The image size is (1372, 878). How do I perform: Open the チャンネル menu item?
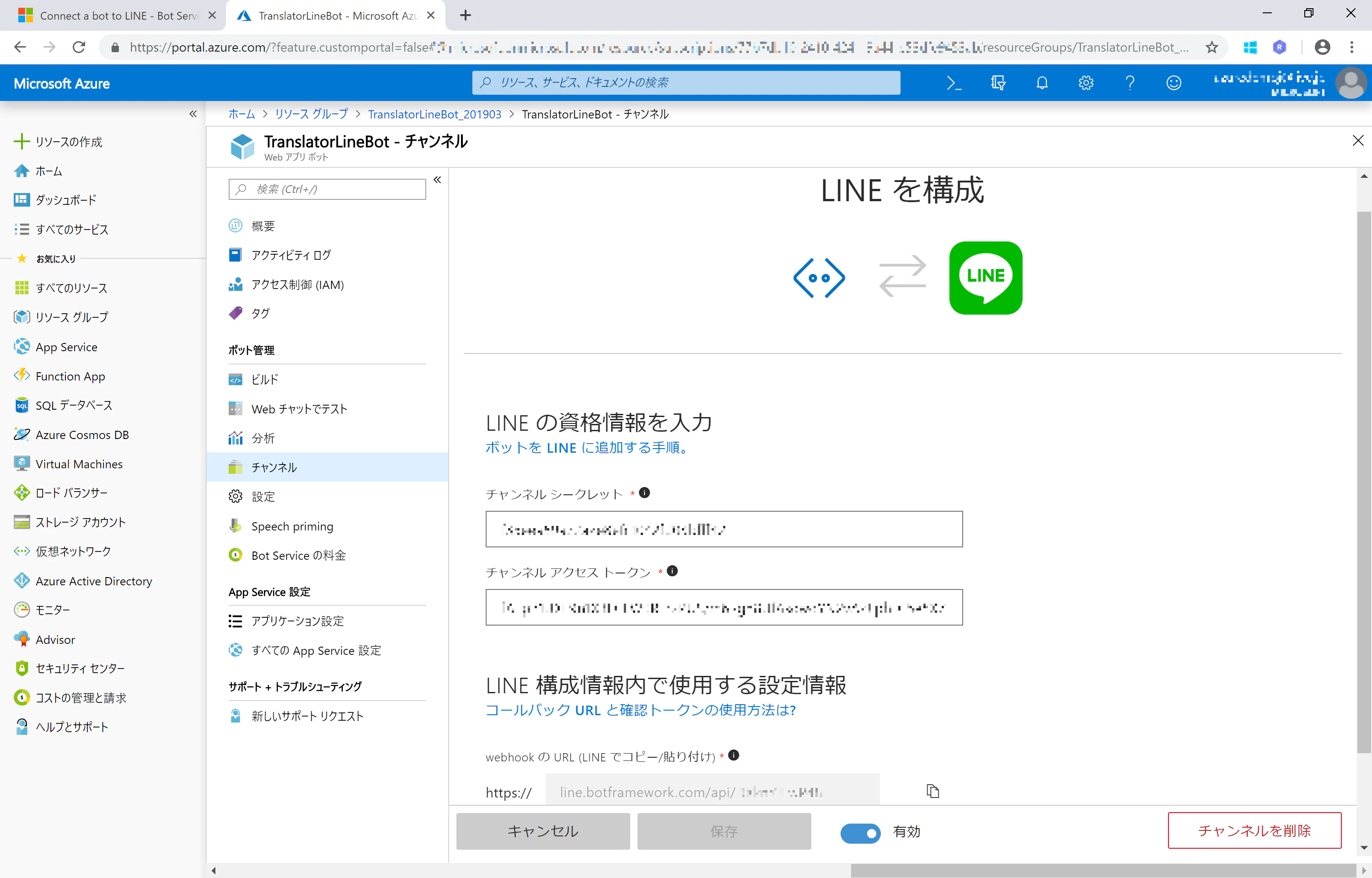point(327,467)
